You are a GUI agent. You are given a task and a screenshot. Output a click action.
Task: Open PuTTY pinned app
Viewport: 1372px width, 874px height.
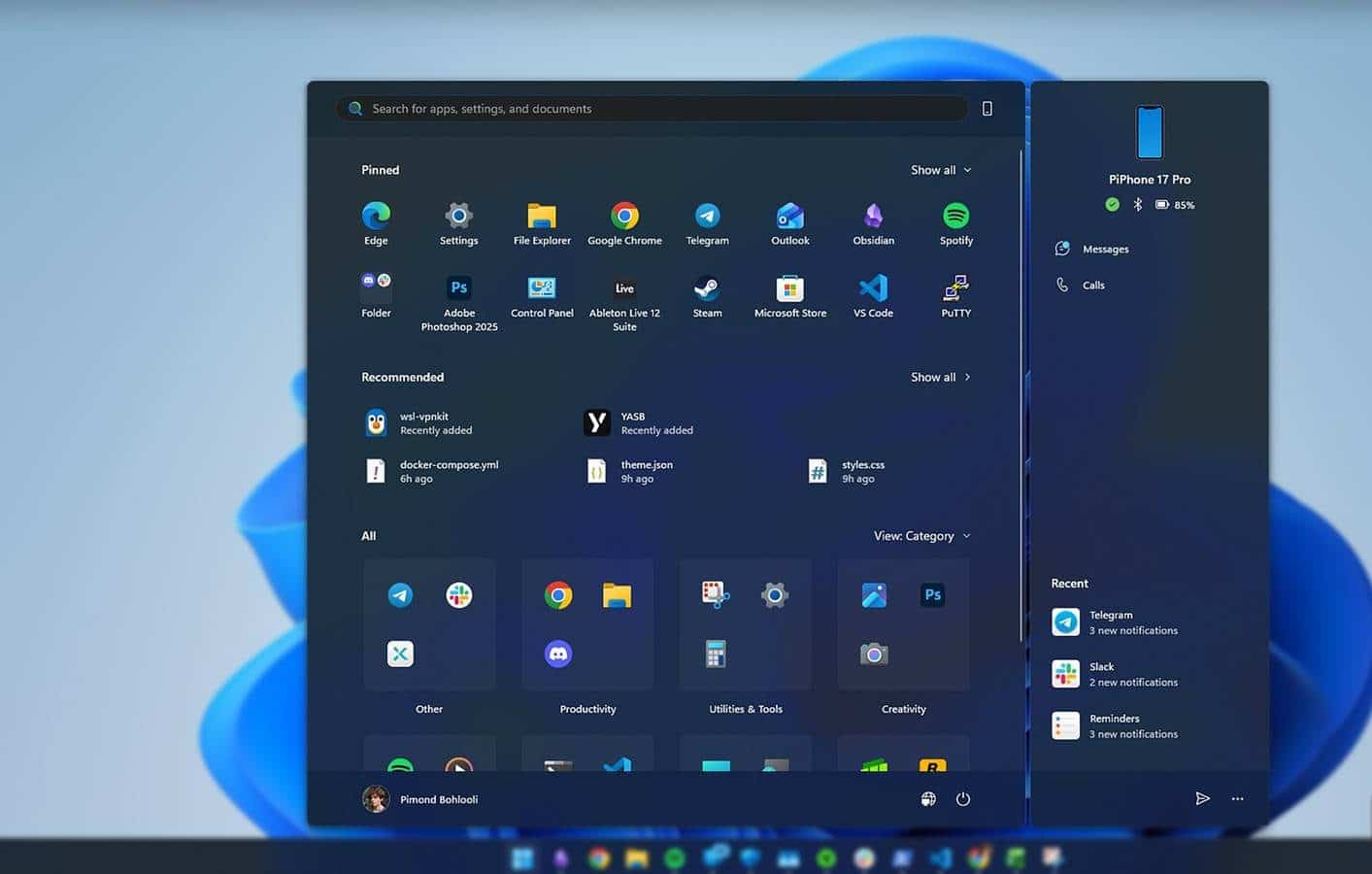pos(956,296)
